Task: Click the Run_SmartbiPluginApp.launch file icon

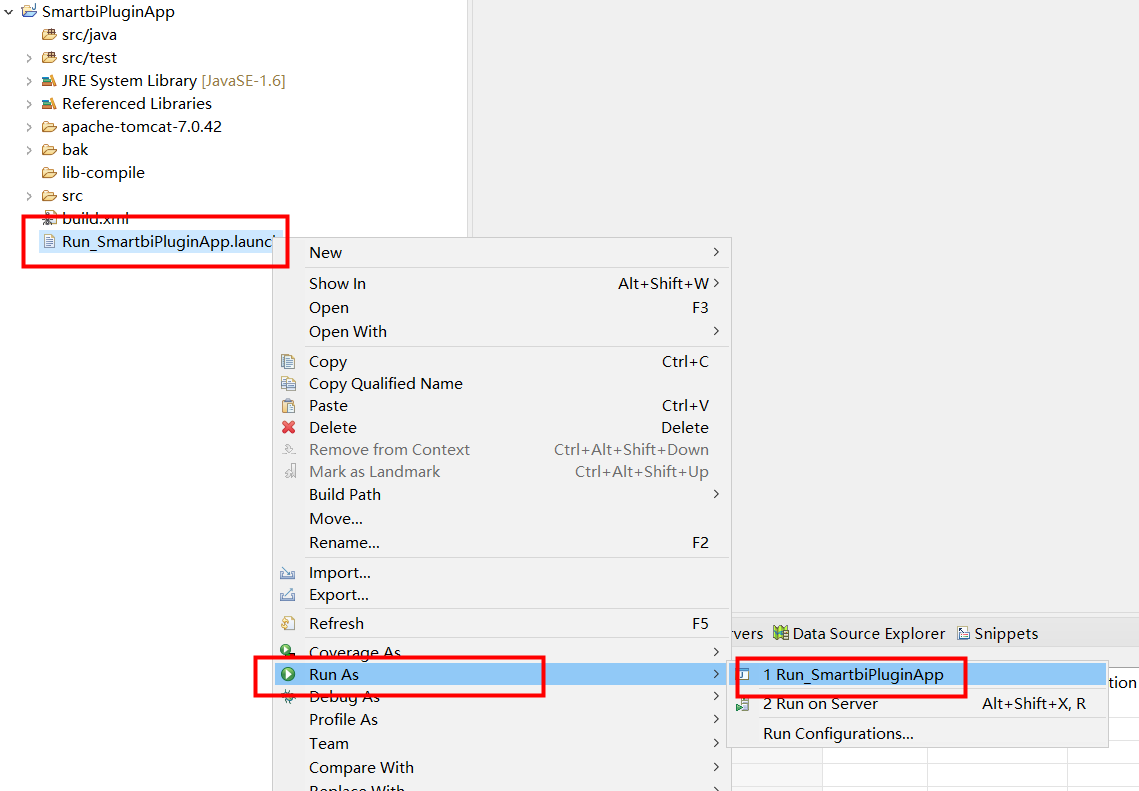Action: point(49,241)
